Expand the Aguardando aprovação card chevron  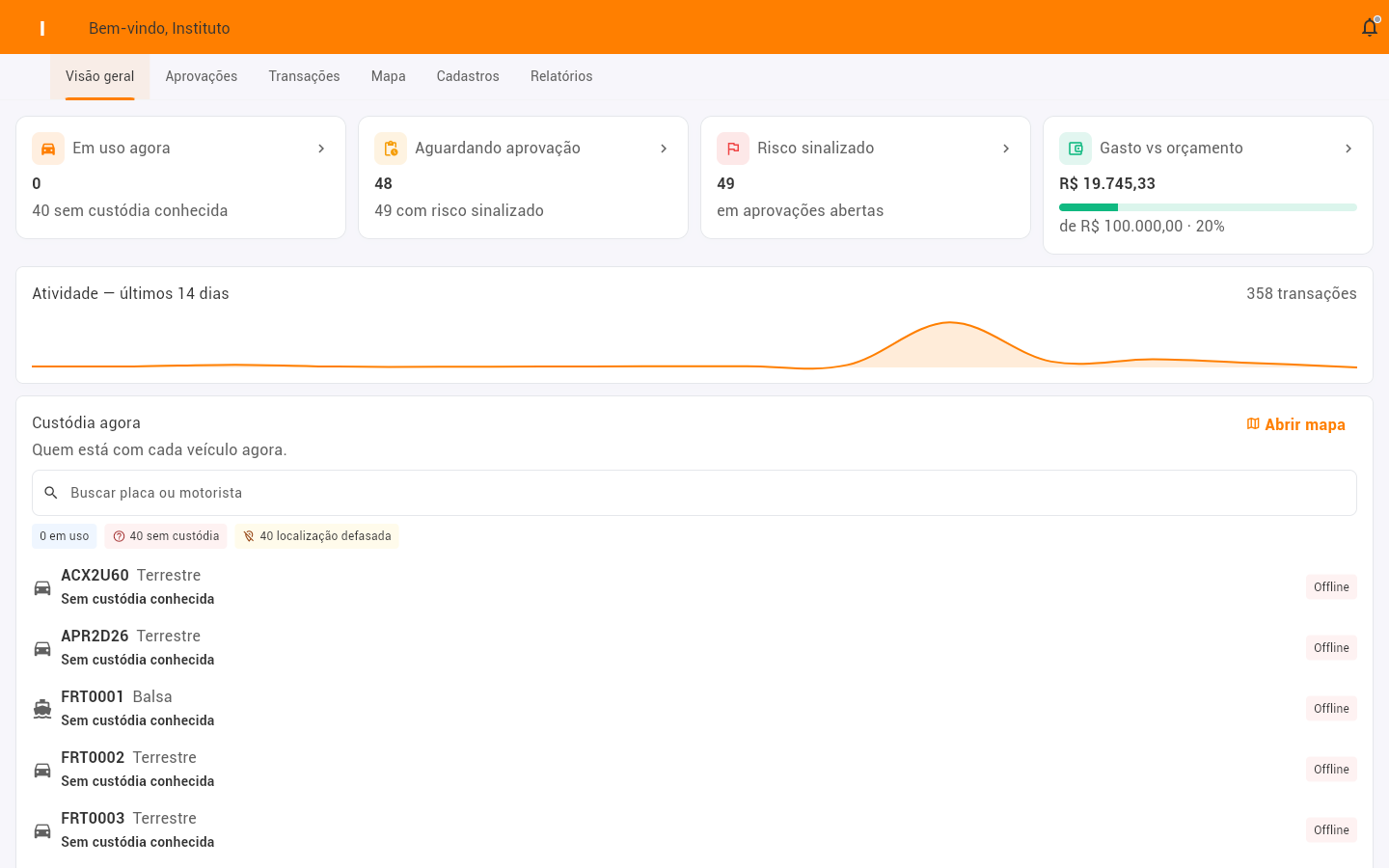(664, 149)
